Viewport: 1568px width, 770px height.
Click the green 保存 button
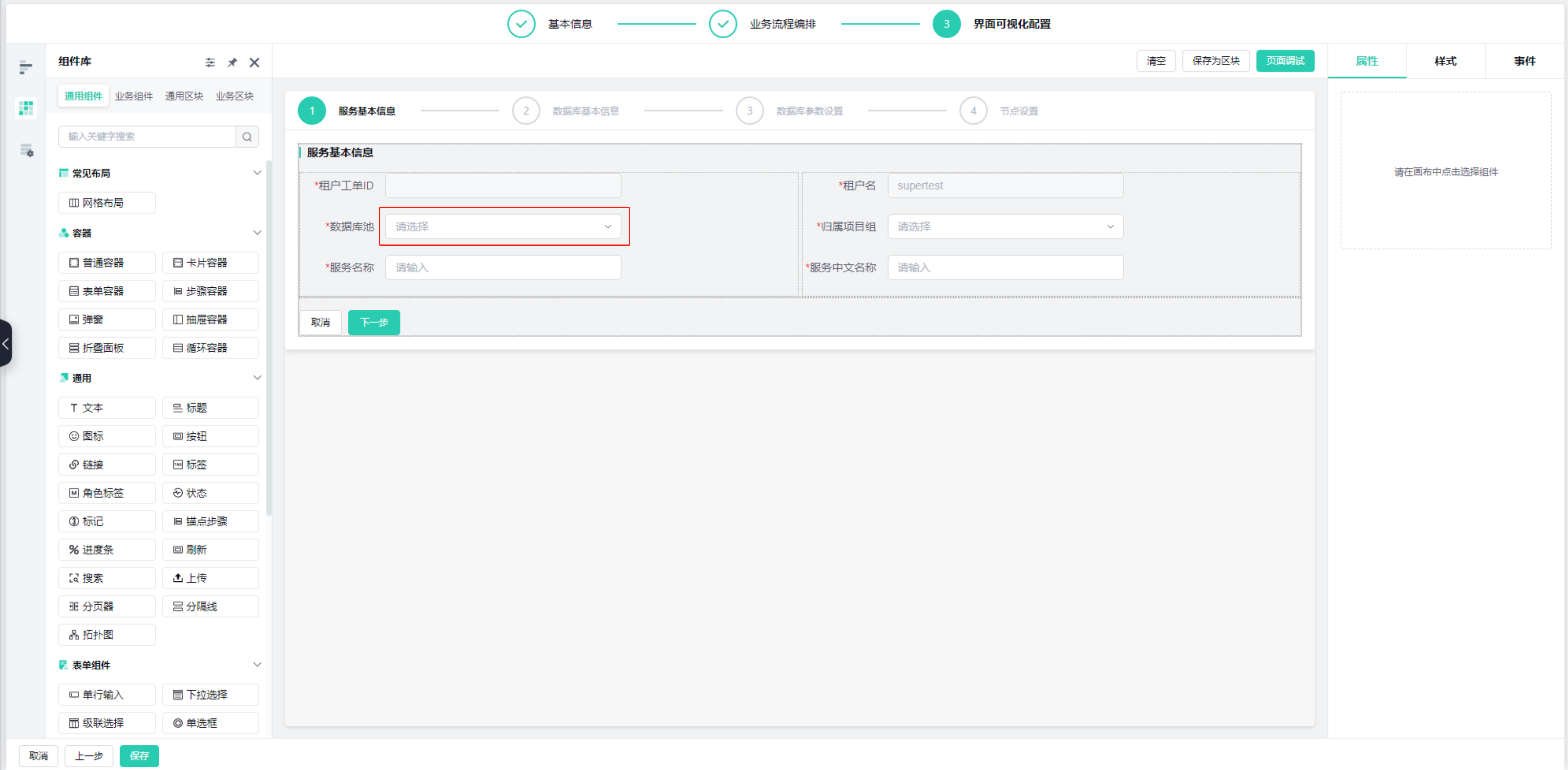click(x=139, y=756)
